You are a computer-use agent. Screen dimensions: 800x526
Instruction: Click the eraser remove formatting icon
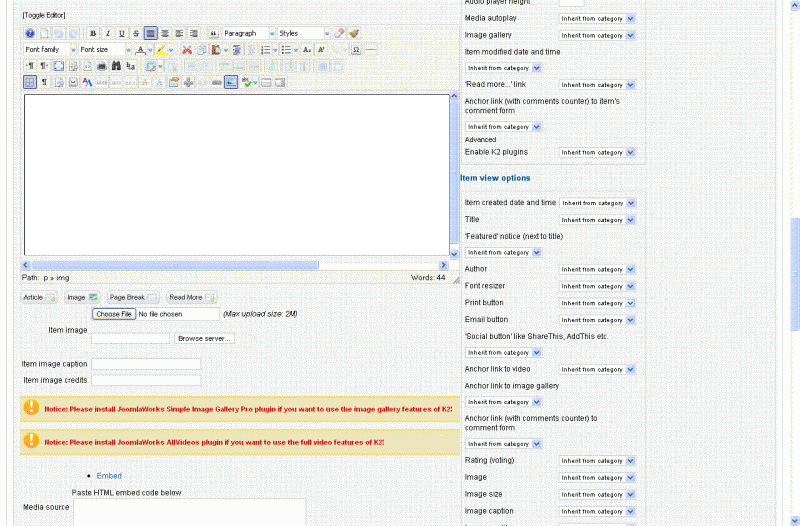coord(339,34)
